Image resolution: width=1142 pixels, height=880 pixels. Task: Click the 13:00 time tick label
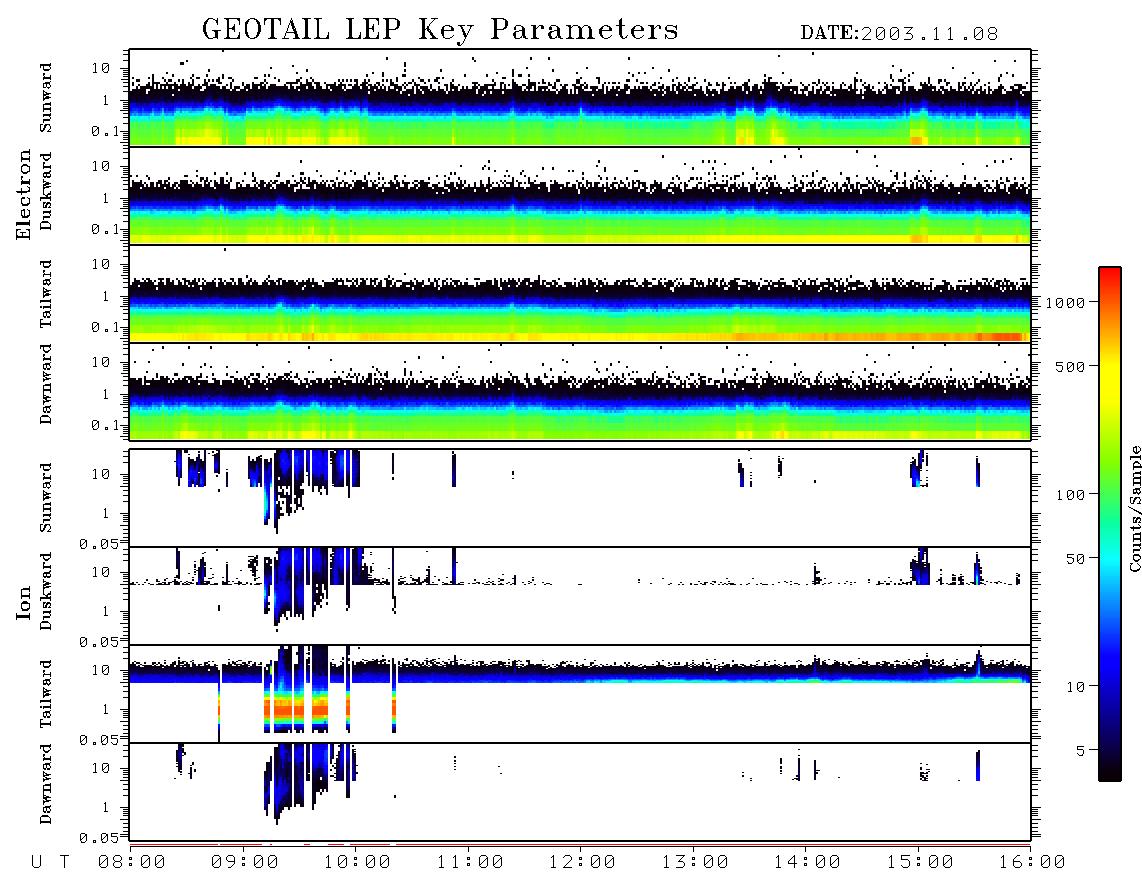pos(695,863)
